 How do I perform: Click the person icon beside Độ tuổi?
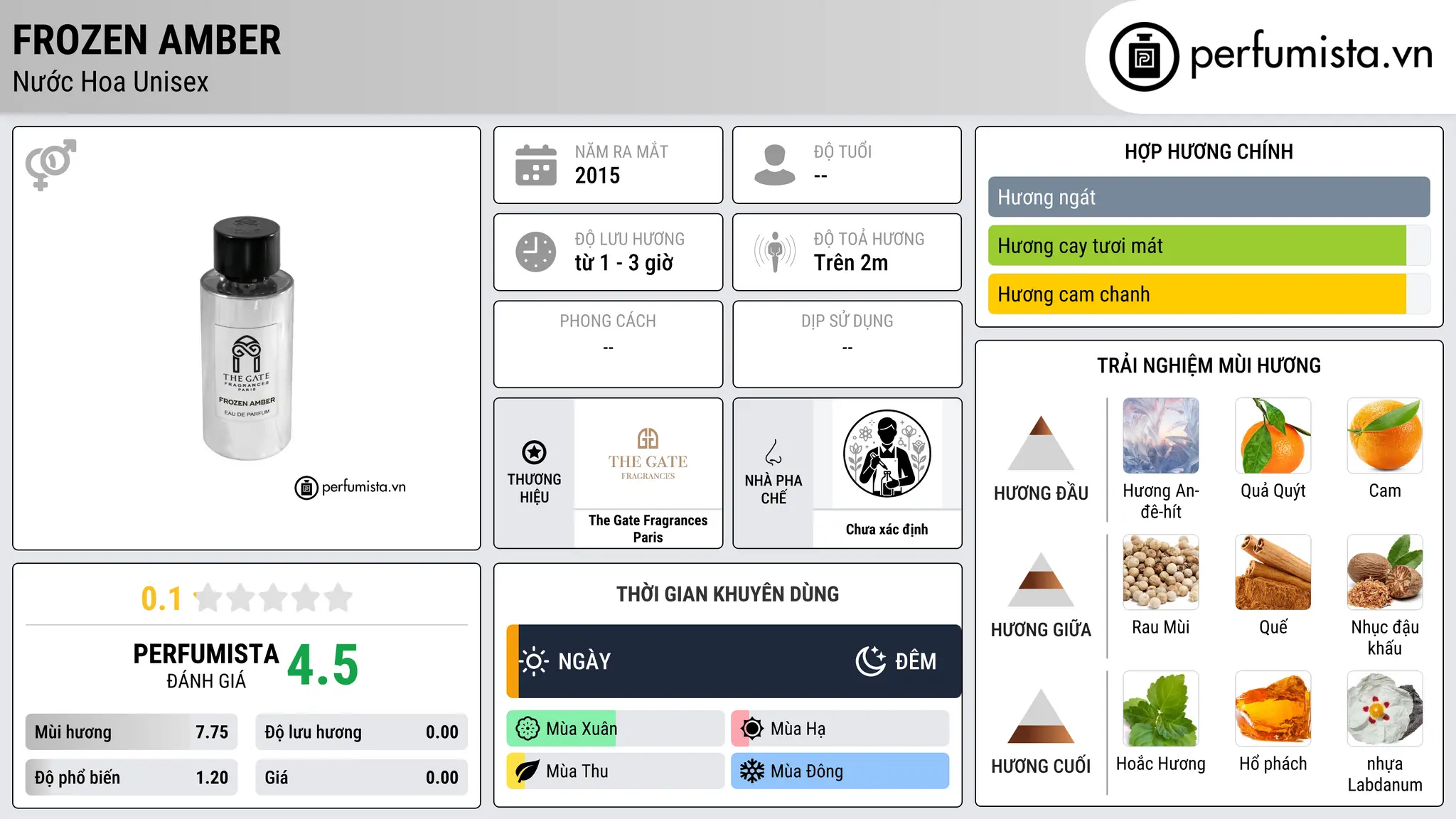[775, 165]
